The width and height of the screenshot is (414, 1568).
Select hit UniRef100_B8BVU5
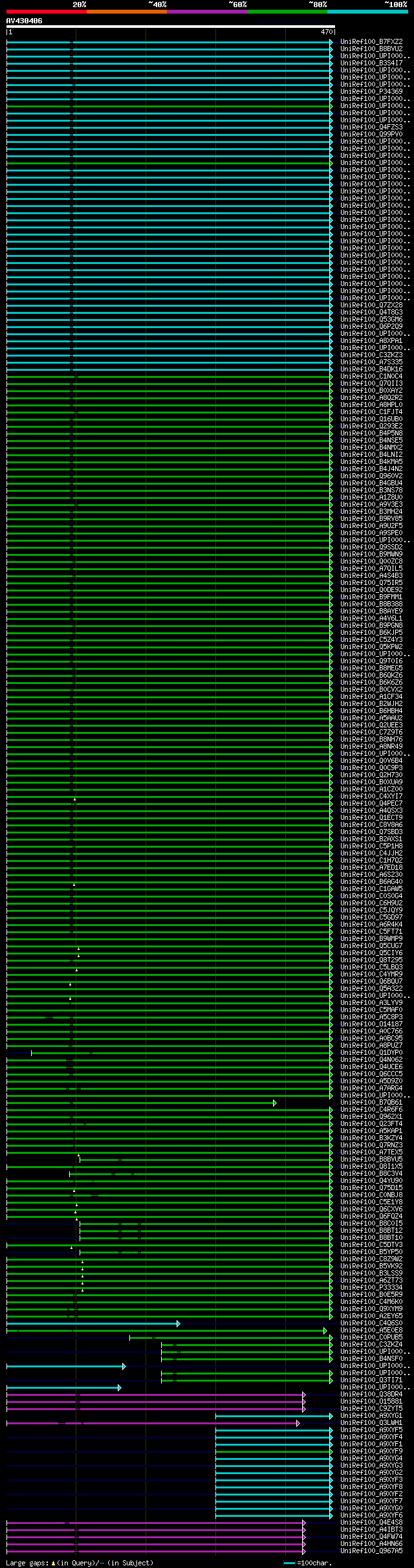[x=371, y=1159]
